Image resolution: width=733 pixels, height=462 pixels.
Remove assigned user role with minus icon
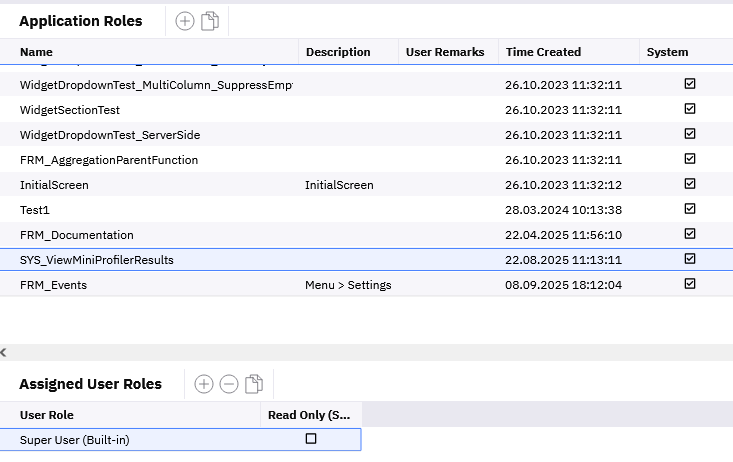pyautogui.click(x=229, y=384)
